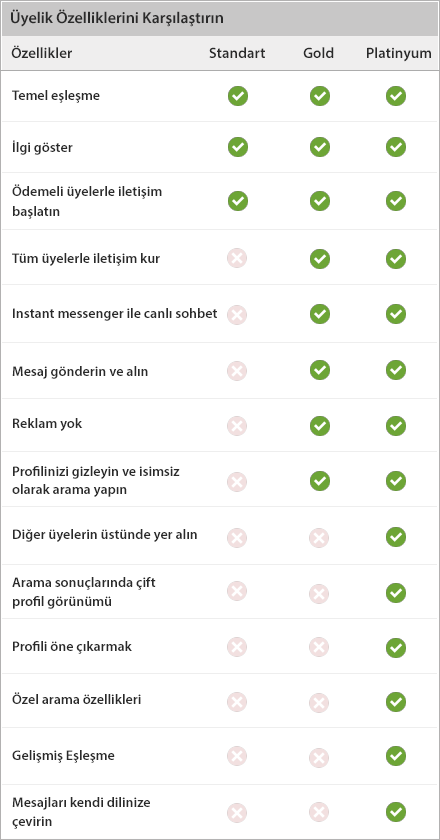Click Gold cross icon for Profili öne çıkarmak

coord(319,647)
